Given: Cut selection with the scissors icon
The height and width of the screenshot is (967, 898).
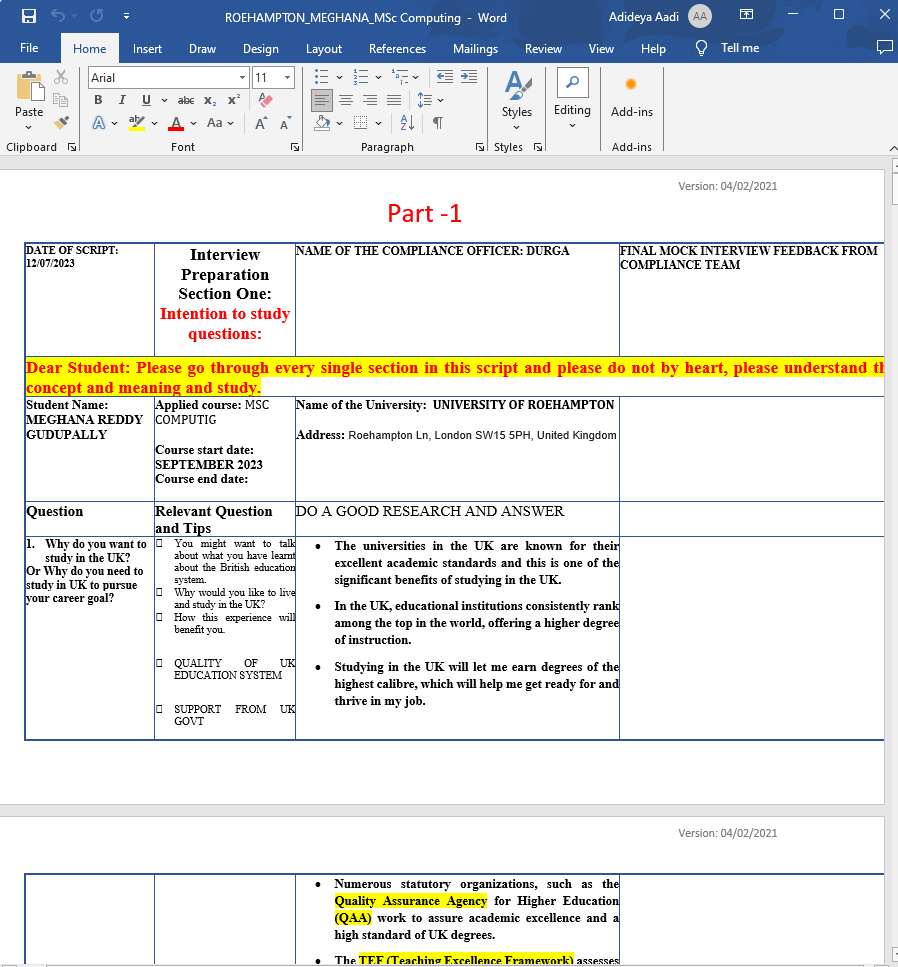Looking at the screenshot, I should pos(60,77).
